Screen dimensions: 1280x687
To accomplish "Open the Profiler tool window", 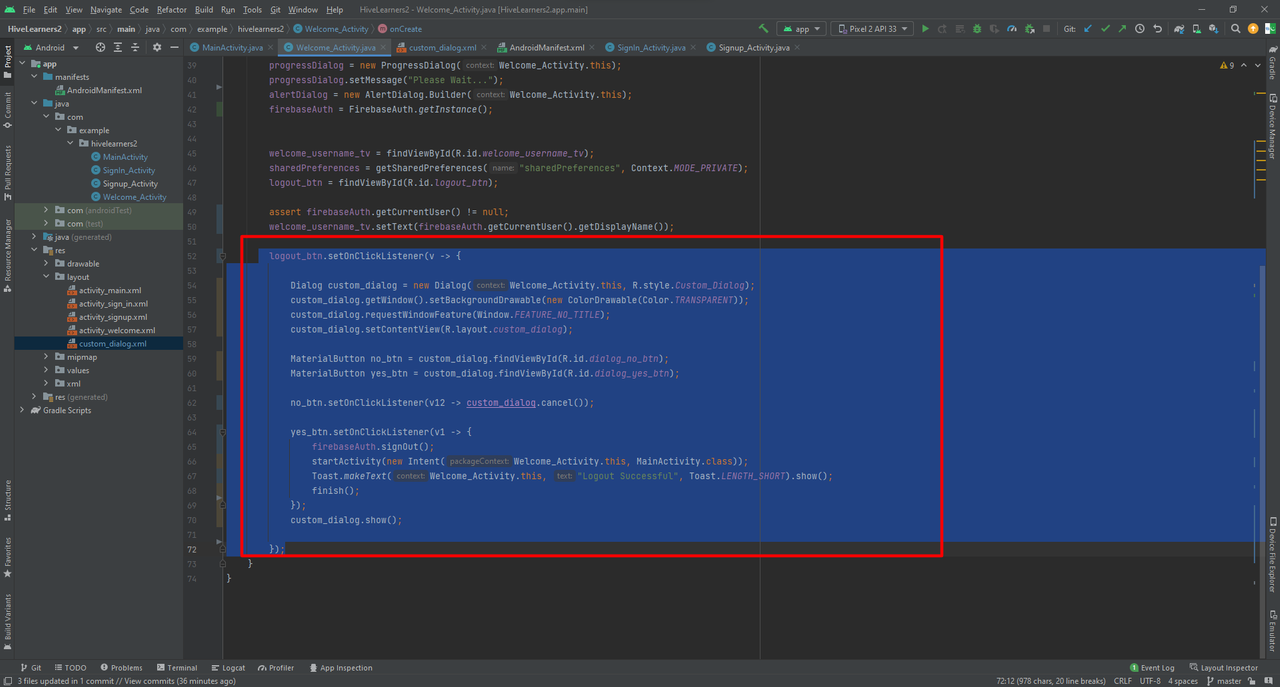I will (x=276, y=668).
